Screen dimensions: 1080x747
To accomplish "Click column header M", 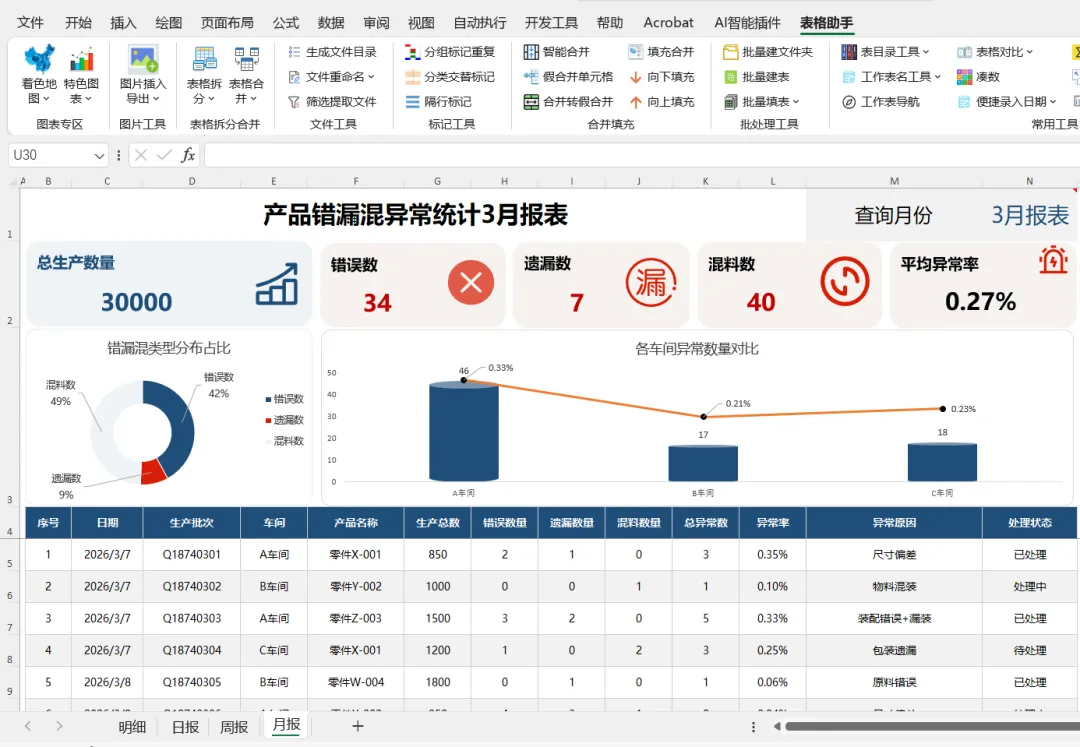I will [894, 181].
